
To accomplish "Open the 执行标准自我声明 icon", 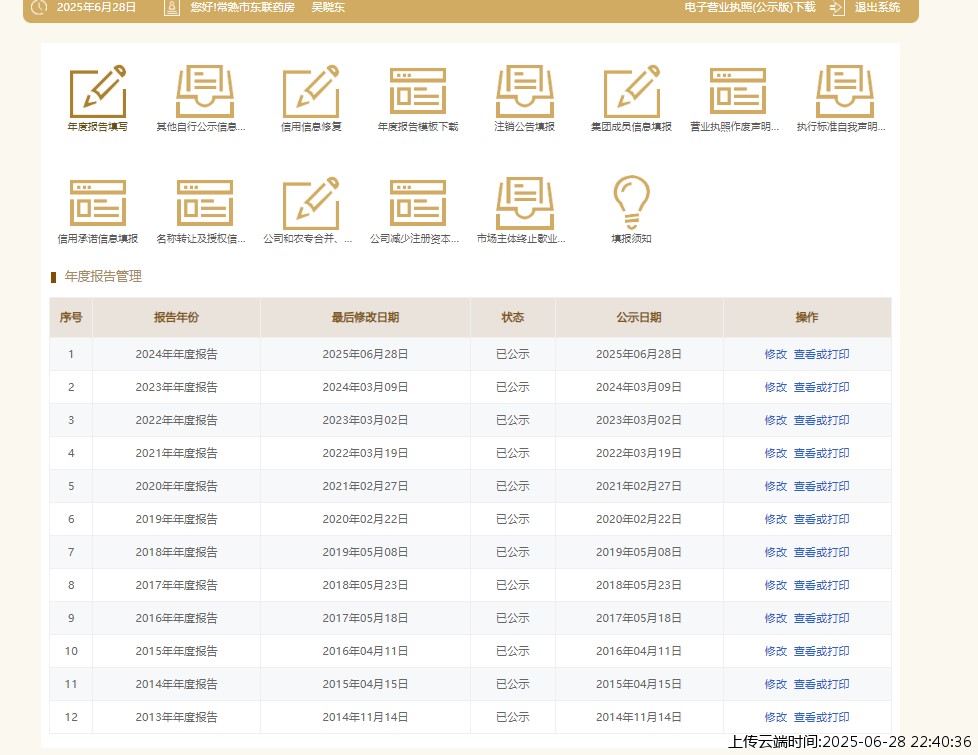I will (x=845, y=92).
